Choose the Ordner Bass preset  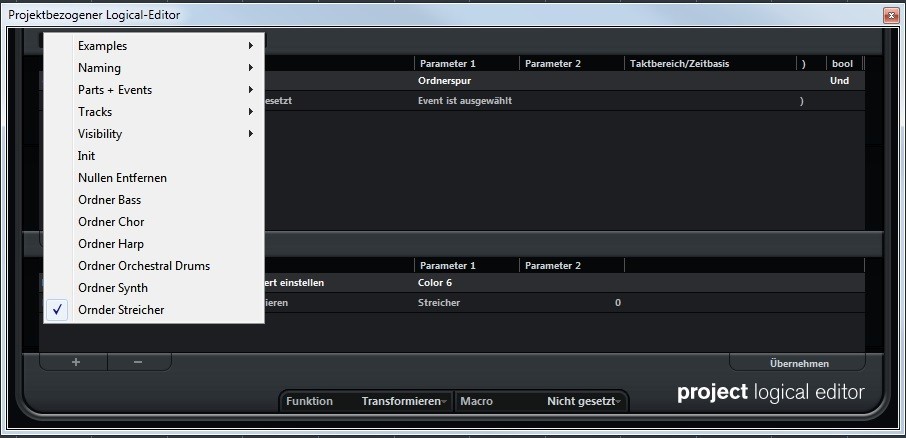point(154,199)
